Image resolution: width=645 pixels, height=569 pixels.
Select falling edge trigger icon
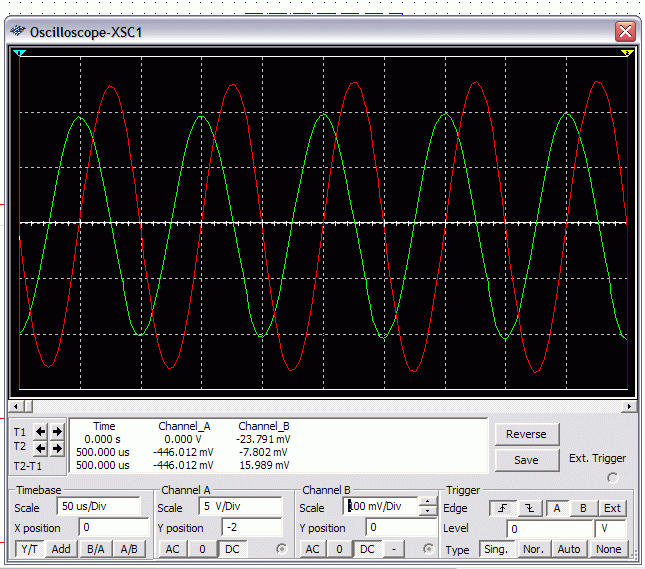(x=529, y=508)
